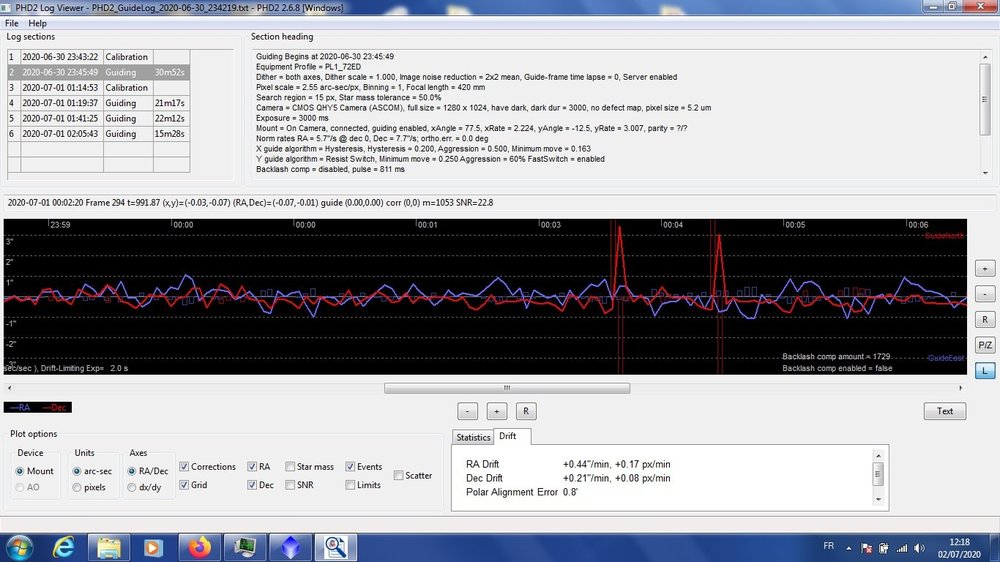Click down arrow of Drift panel scrollbar
Viewport: 1000px width, 562px height.
878,499
